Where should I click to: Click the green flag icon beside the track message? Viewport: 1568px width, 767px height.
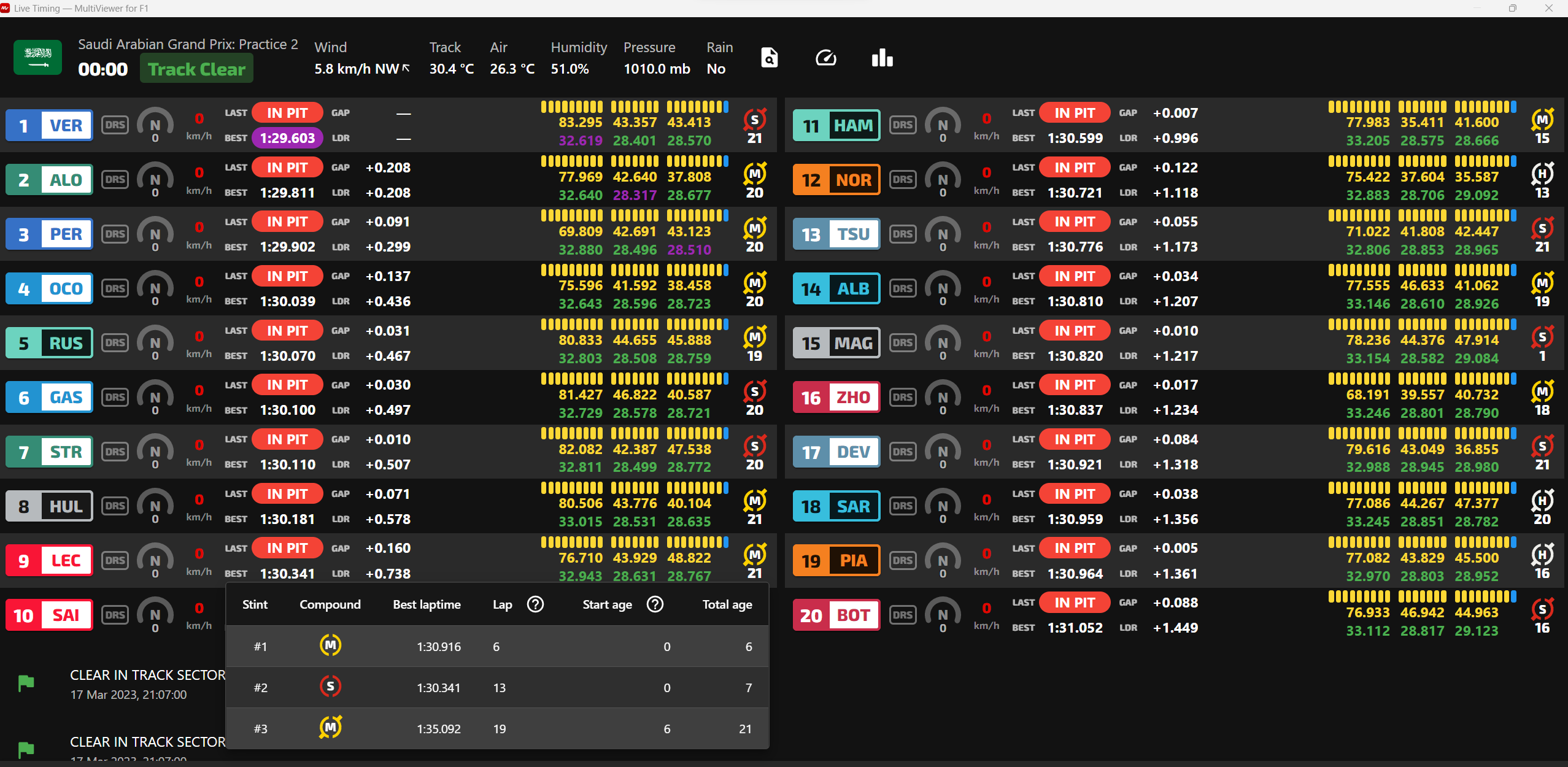click(x=25, y=683)
